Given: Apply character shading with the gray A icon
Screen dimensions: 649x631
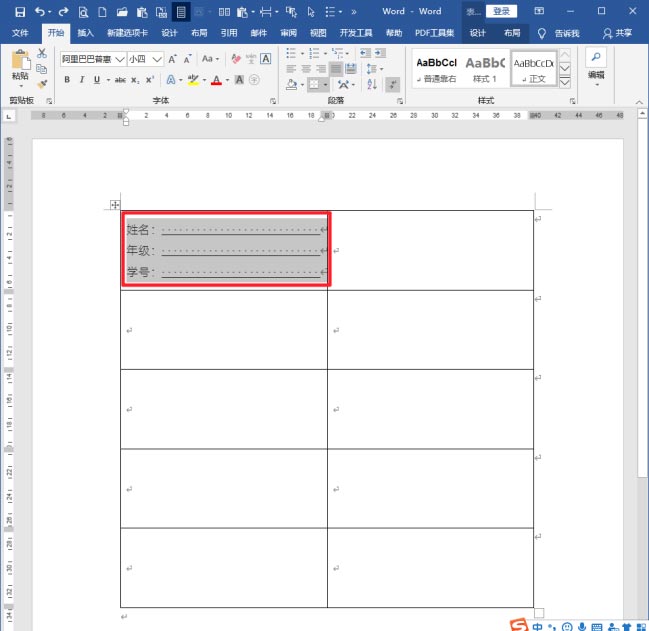Looking at the screenshot, I should tap(239, 80).
